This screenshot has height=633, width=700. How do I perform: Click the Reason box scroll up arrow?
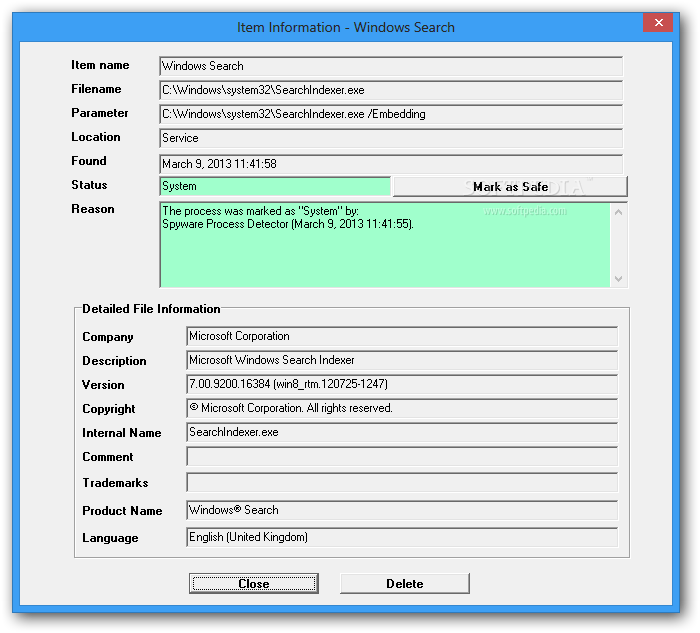(618, 212)
